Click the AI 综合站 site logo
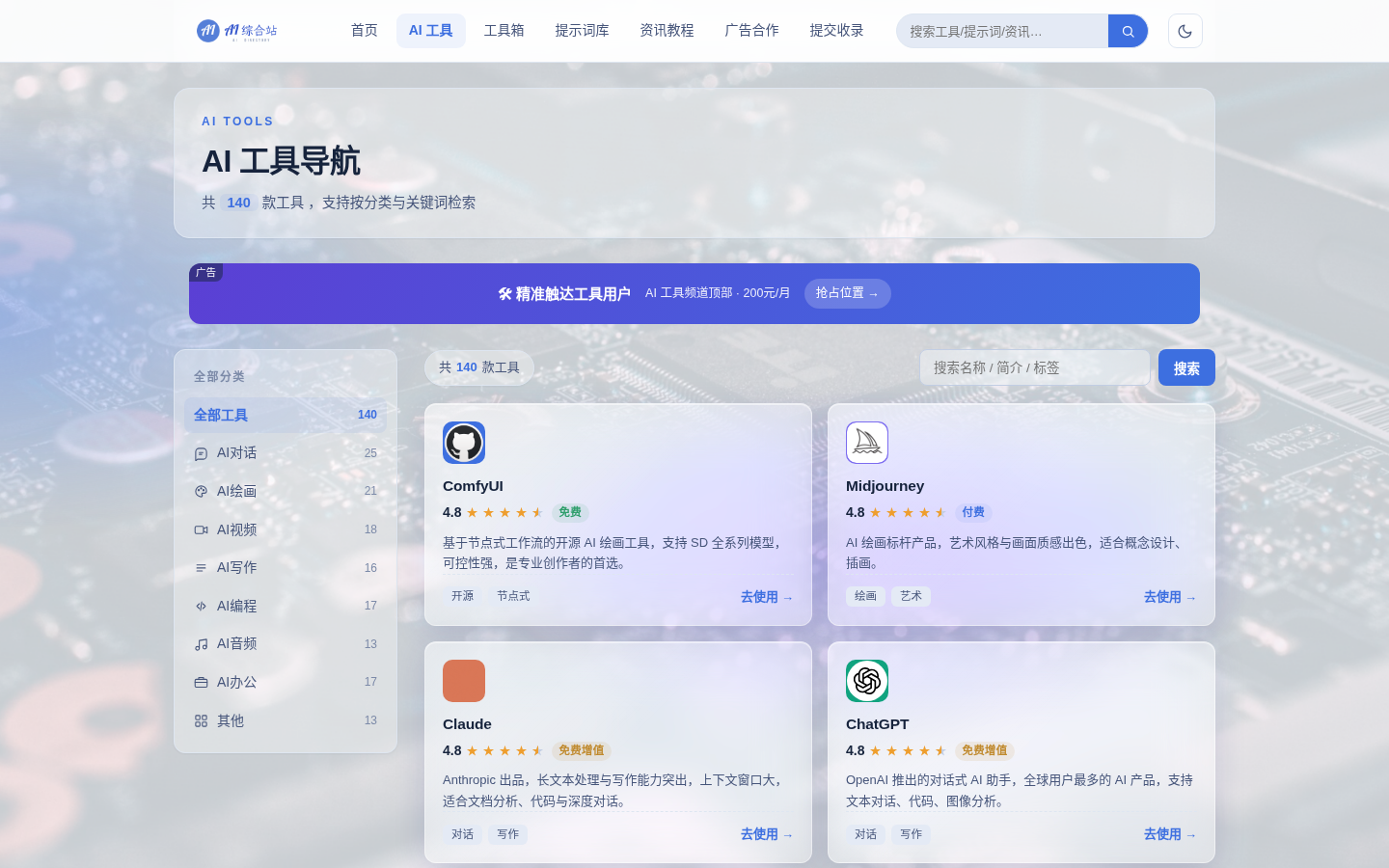Image resolution: width=1389 pixels, height=868 pixels. click(237, 31)
